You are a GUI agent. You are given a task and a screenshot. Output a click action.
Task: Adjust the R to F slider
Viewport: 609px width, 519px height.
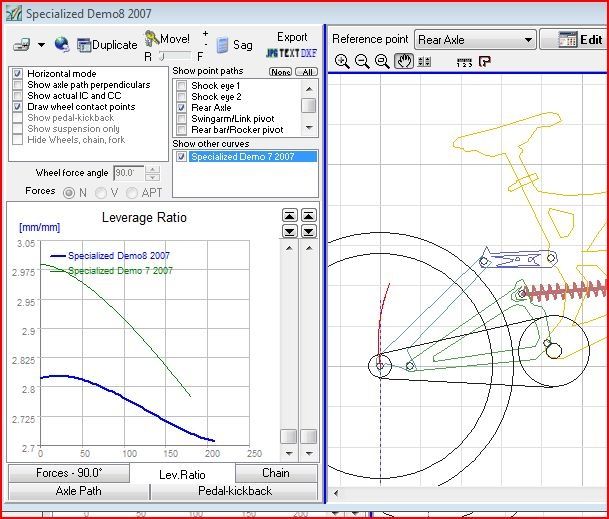point(175,57)
